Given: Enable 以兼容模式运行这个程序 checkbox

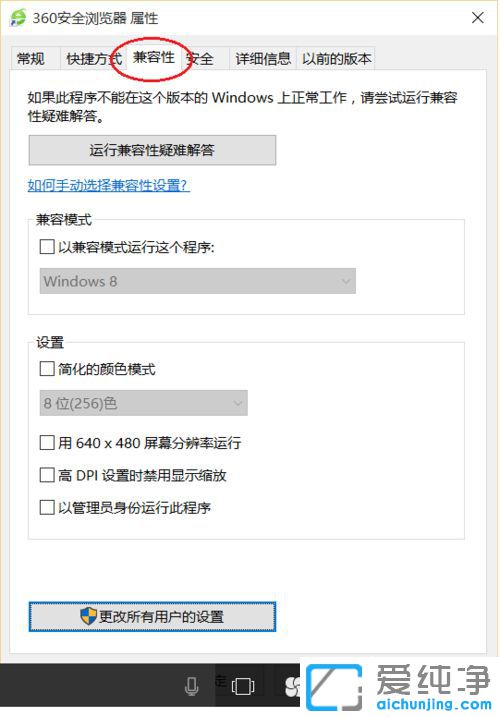Looking at the screenshot, I should click(47, 247).
